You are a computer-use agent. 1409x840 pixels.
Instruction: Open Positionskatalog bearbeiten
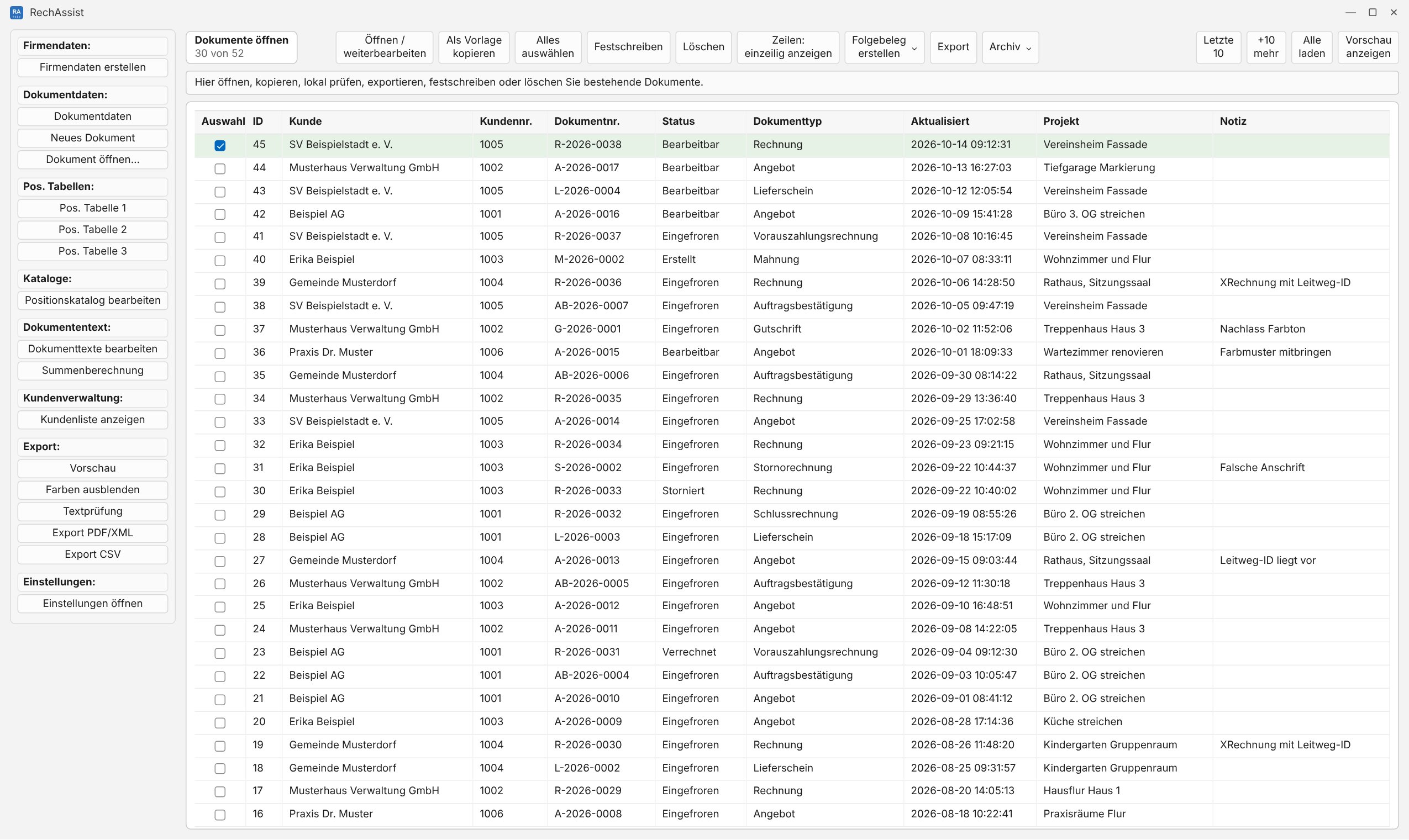[93, 300]
